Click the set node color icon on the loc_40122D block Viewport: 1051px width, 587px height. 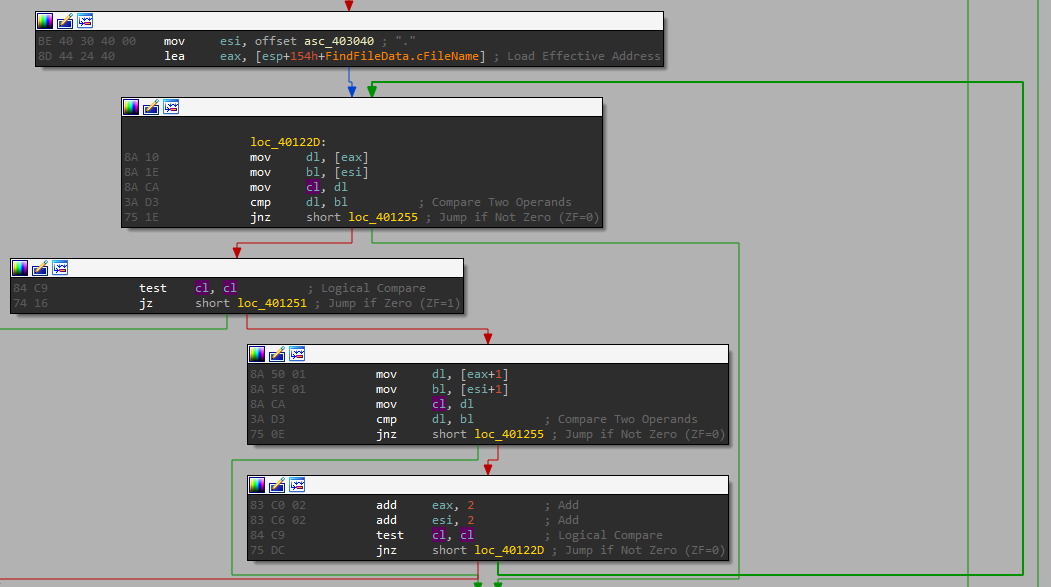click(x=131, y=107)
